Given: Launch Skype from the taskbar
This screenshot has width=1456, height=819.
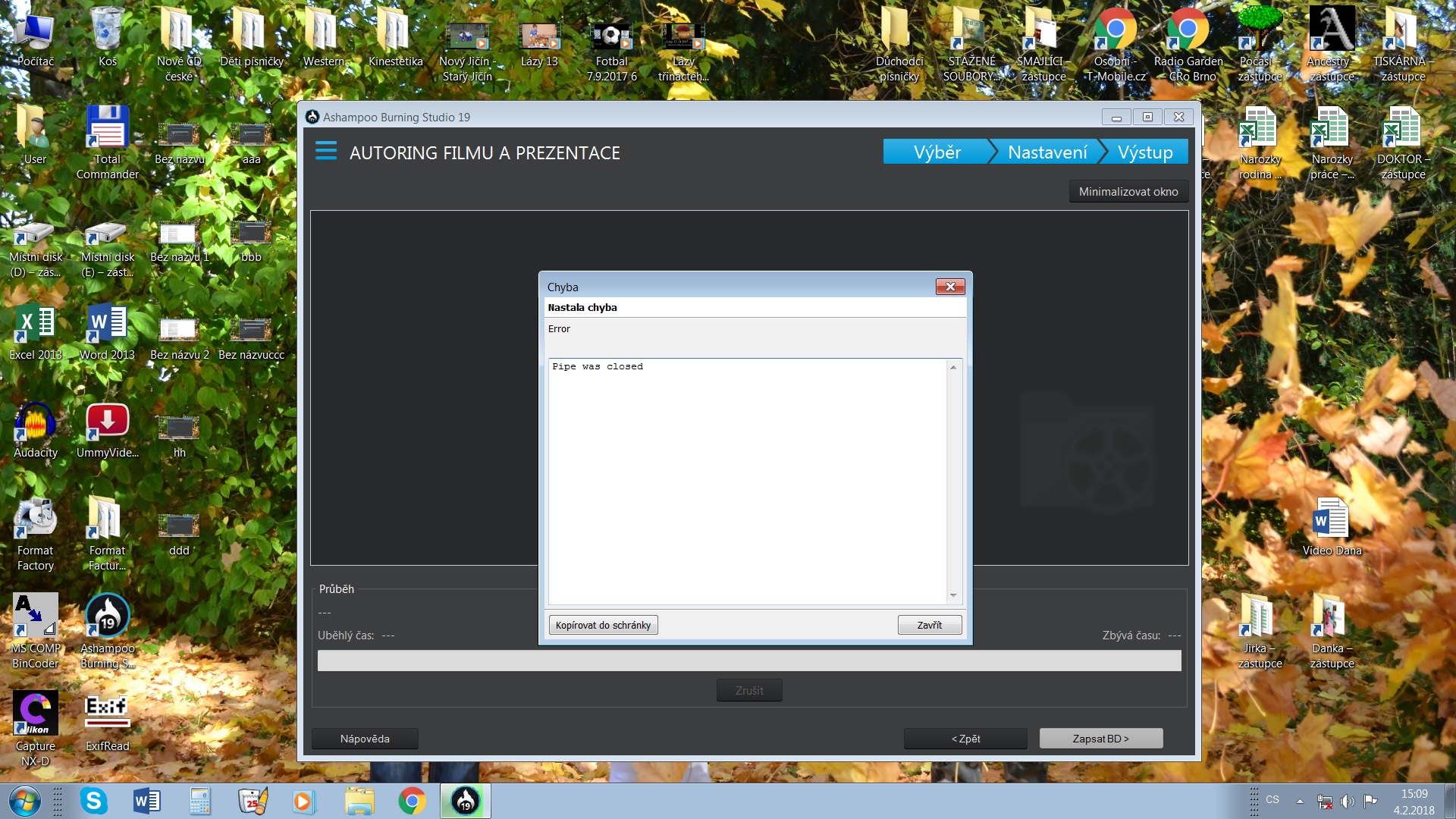Looking at the screenshot, I should tap(93, 801).
